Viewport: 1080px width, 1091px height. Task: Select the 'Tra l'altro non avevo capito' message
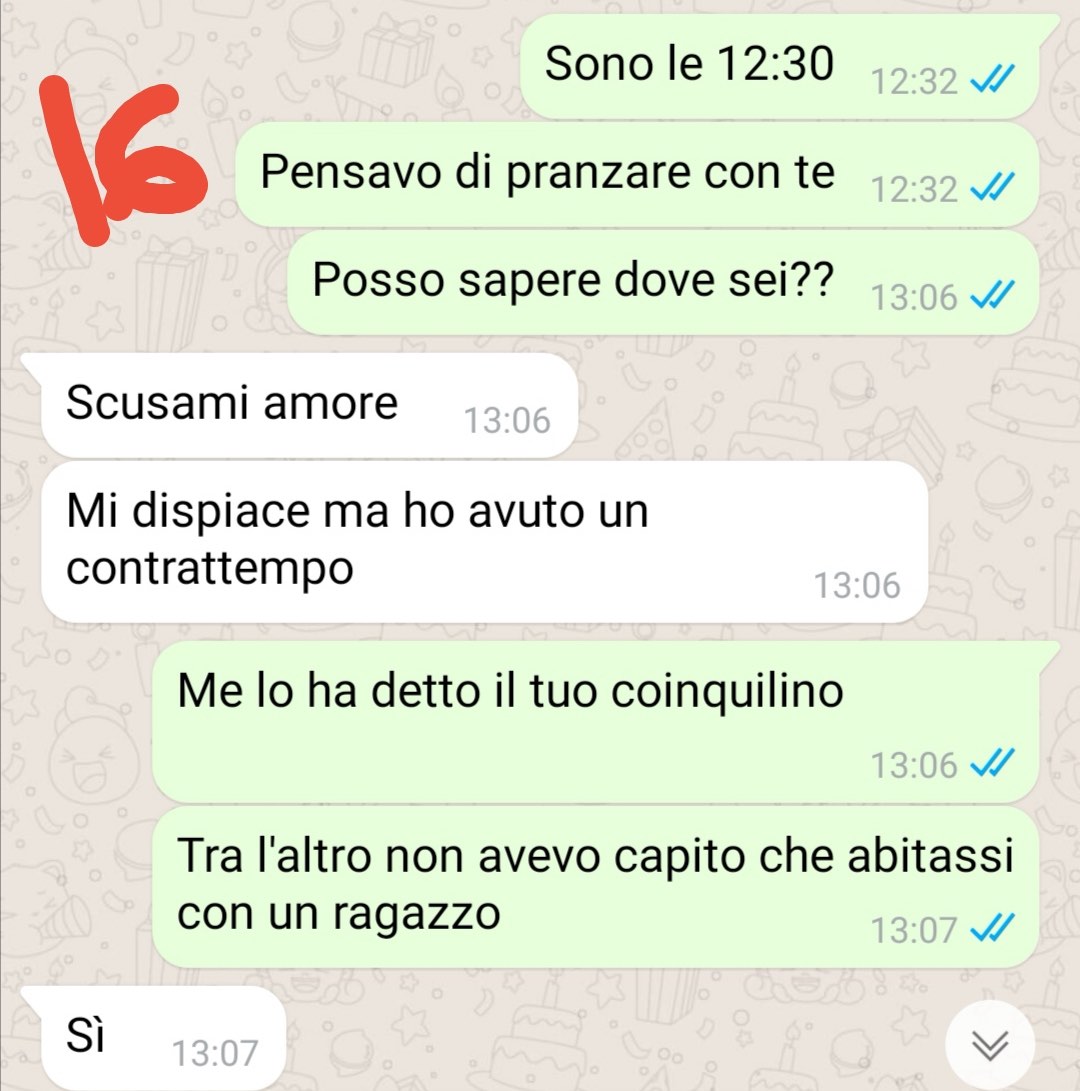tap(596, 886)
